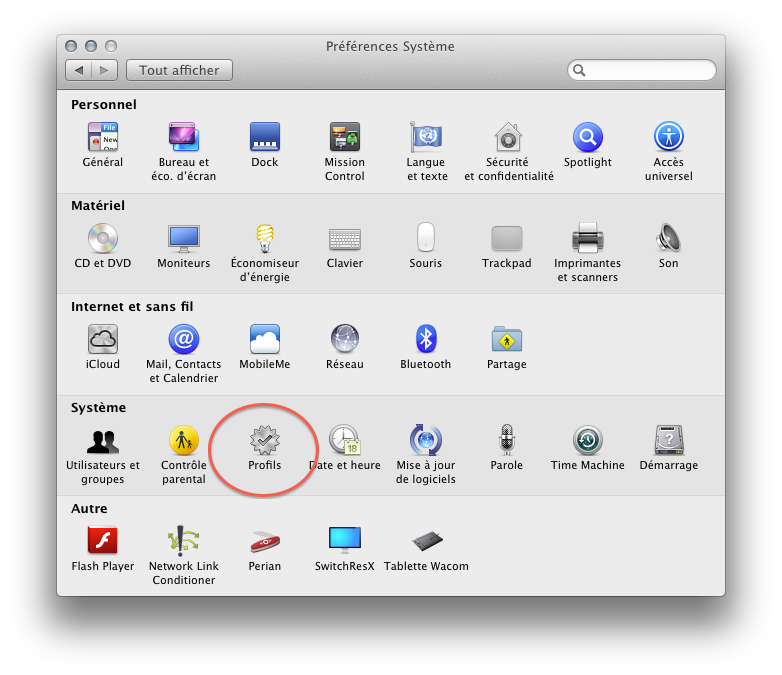Go back with the left arrow button
This screenshot has width=782, height=675.
(79, 70)
